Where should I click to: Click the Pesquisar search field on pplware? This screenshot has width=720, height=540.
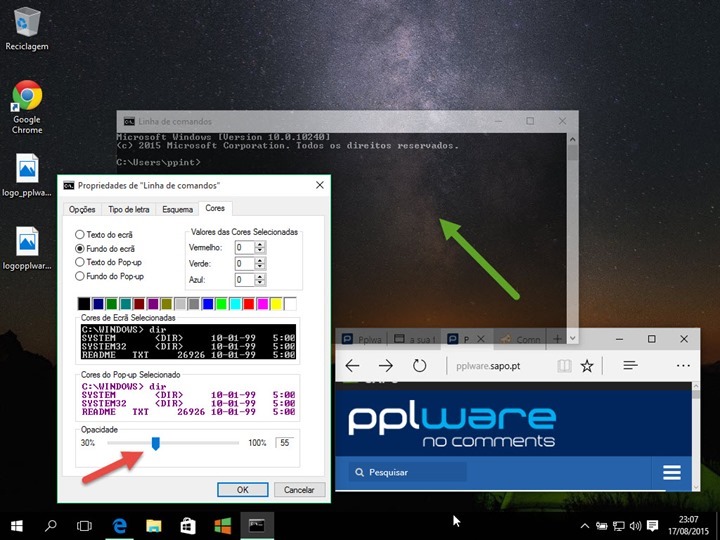click(408, 472)
